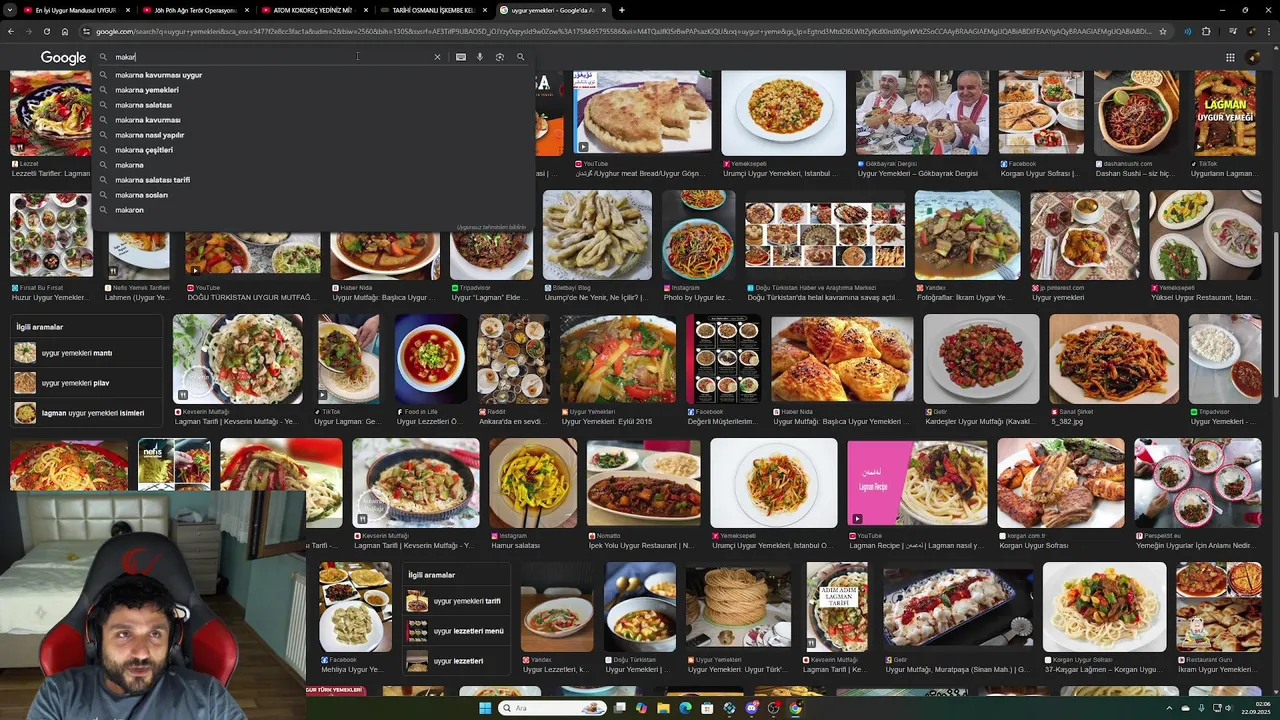Open related search 'uygur lezzetleri' bottom entry
1280x720 pixels.
[x=457, y=661]
